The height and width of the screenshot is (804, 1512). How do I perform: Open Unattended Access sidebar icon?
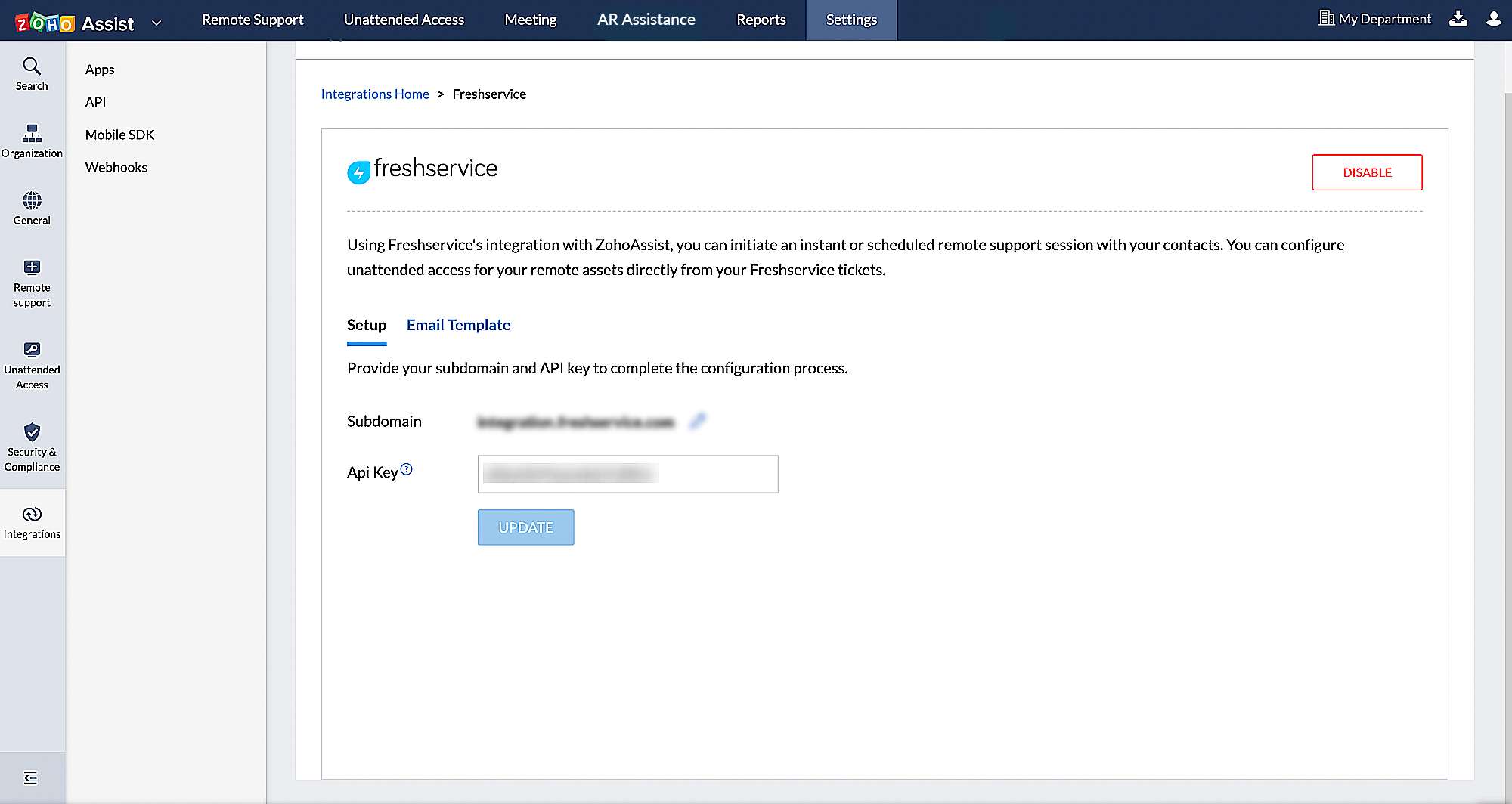tap(32, 350)
